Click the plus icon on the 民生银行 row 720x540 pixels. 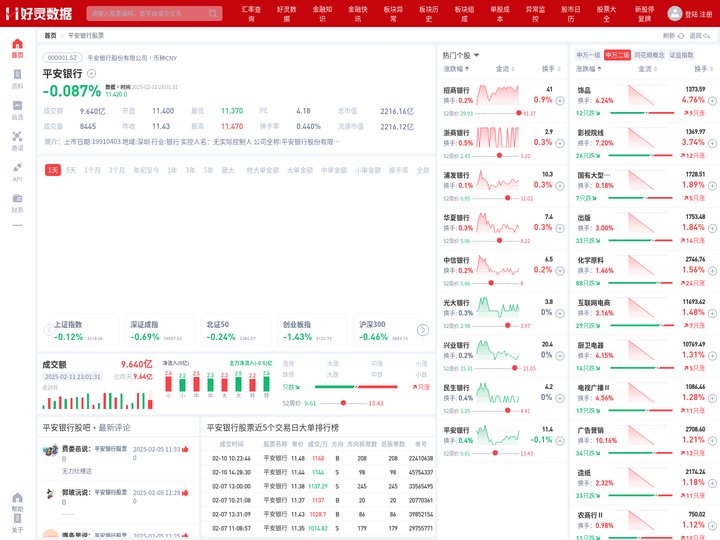click(560, 398)
